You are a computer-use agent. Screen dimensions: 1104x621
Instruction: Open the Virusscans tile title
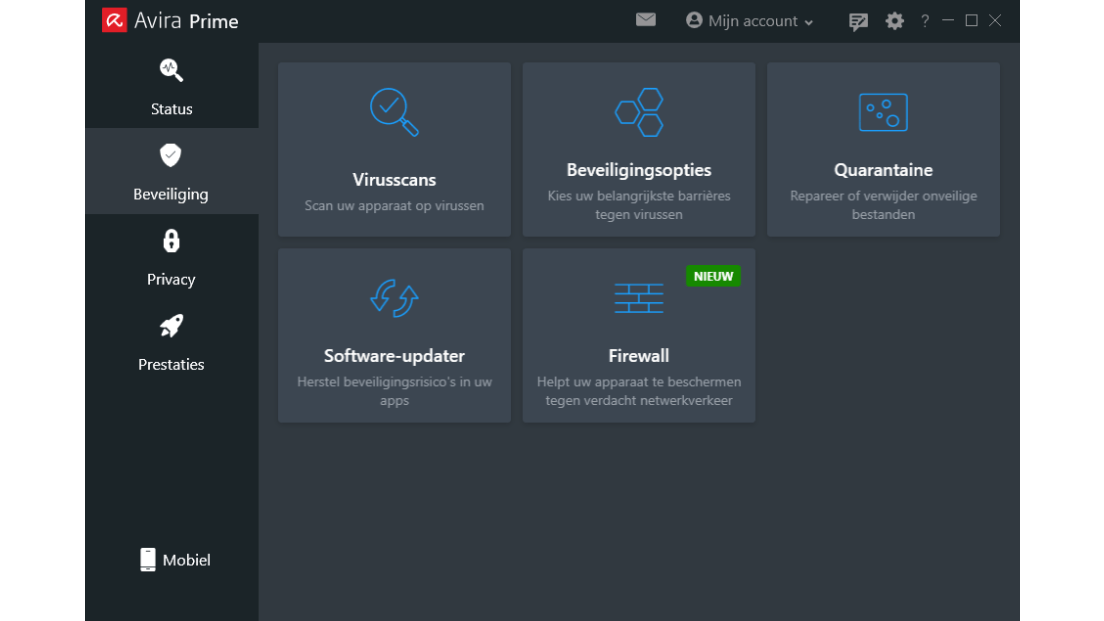coord(394,180)
